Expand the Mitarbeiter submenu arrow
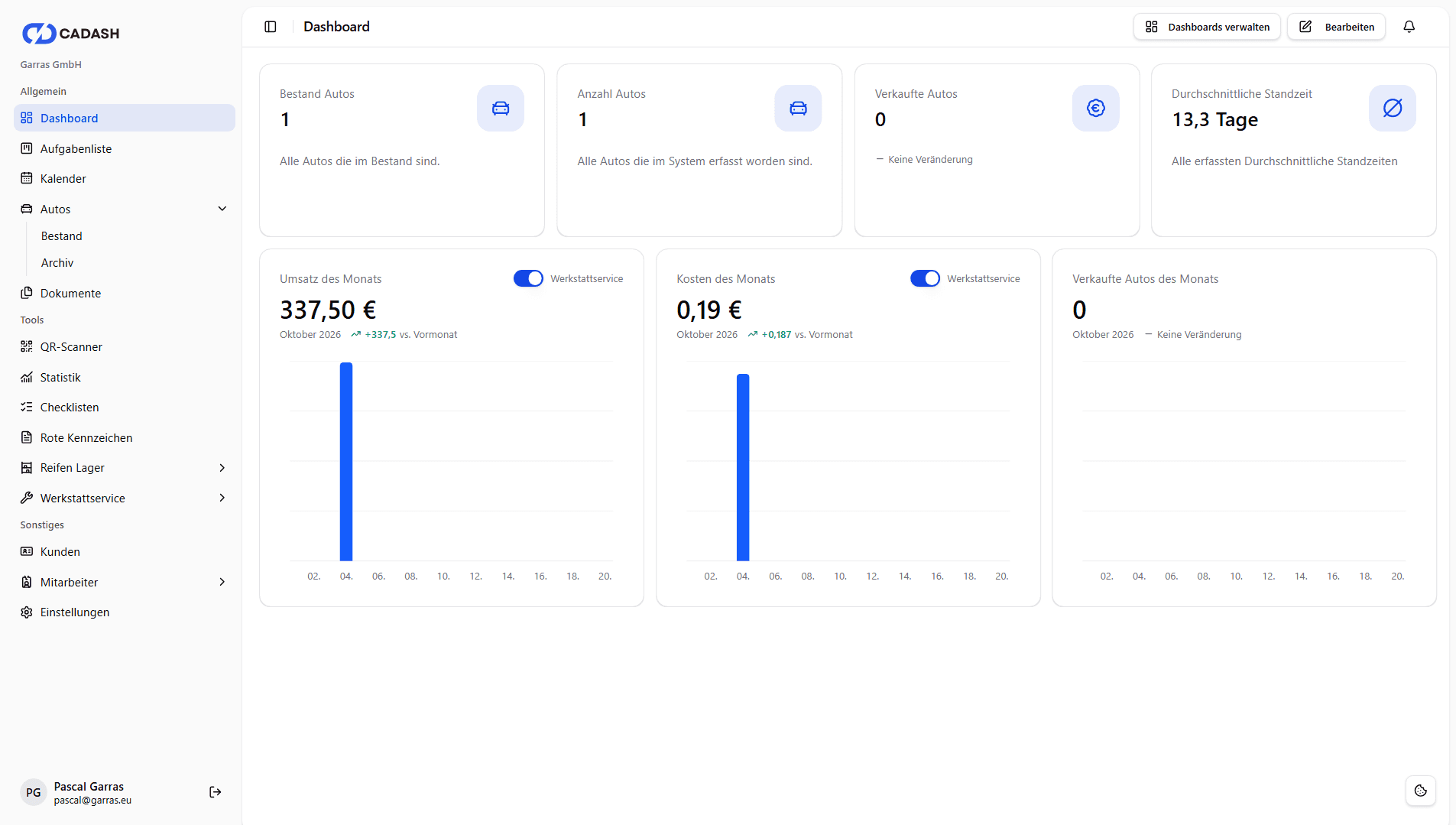 pos(222,582)
